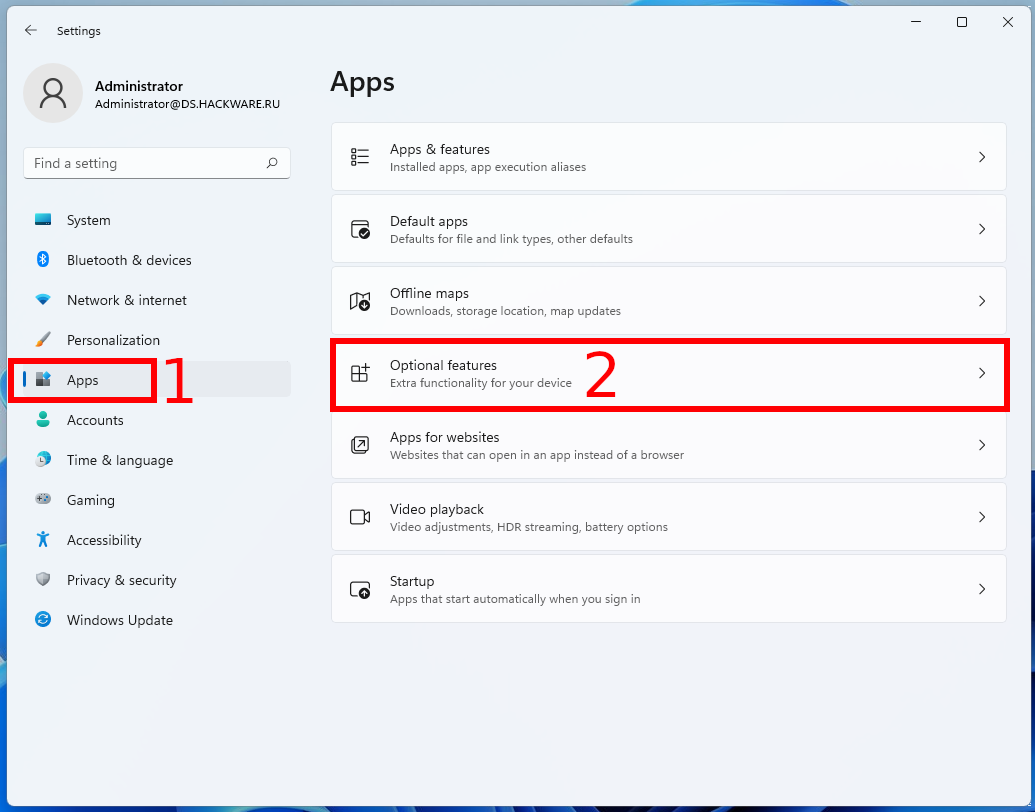Image resolution: width=1035 pixels, height=812 pixels.
Task: Click the Find a setting search box
Action: (145, 163)
